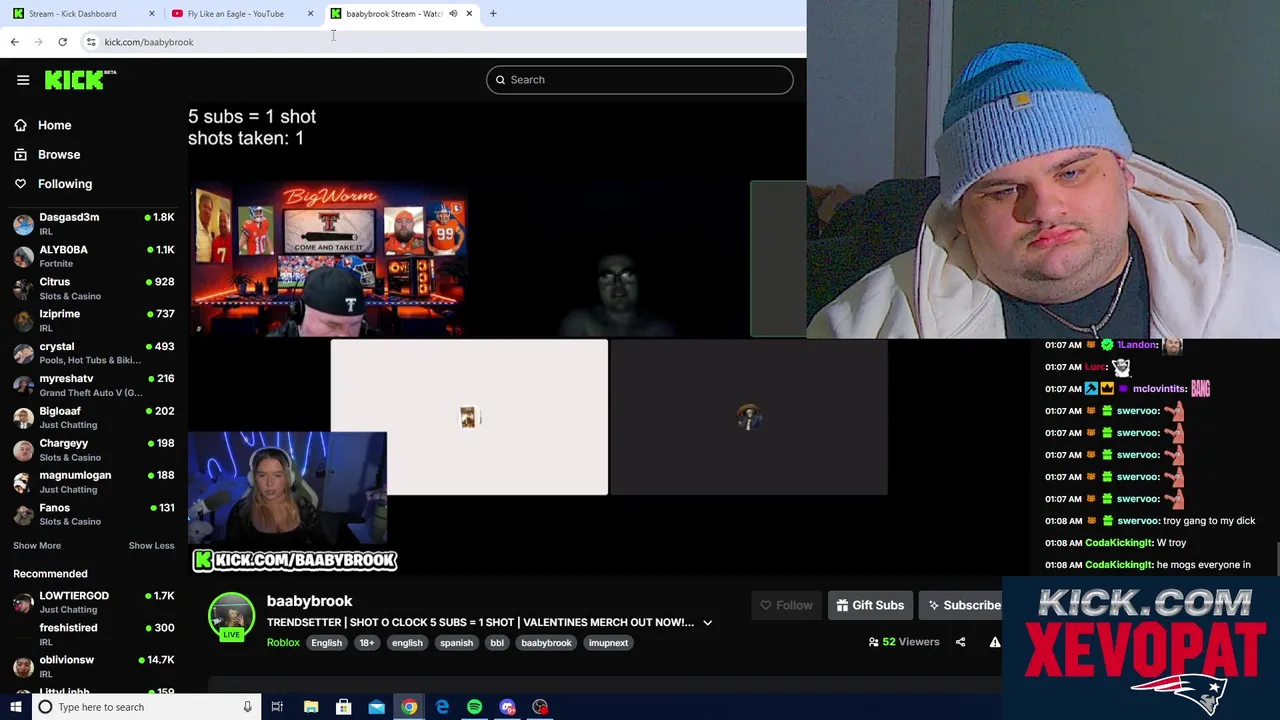
Task: Mute the baabybrook Stream tab audio
Action: click(453, 14)
